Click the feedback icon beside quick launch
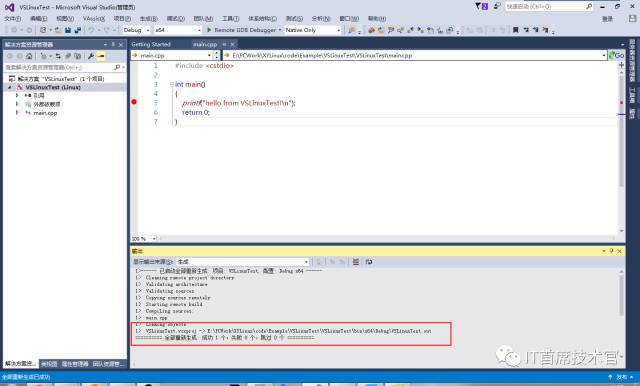 [x=497, y=7]
